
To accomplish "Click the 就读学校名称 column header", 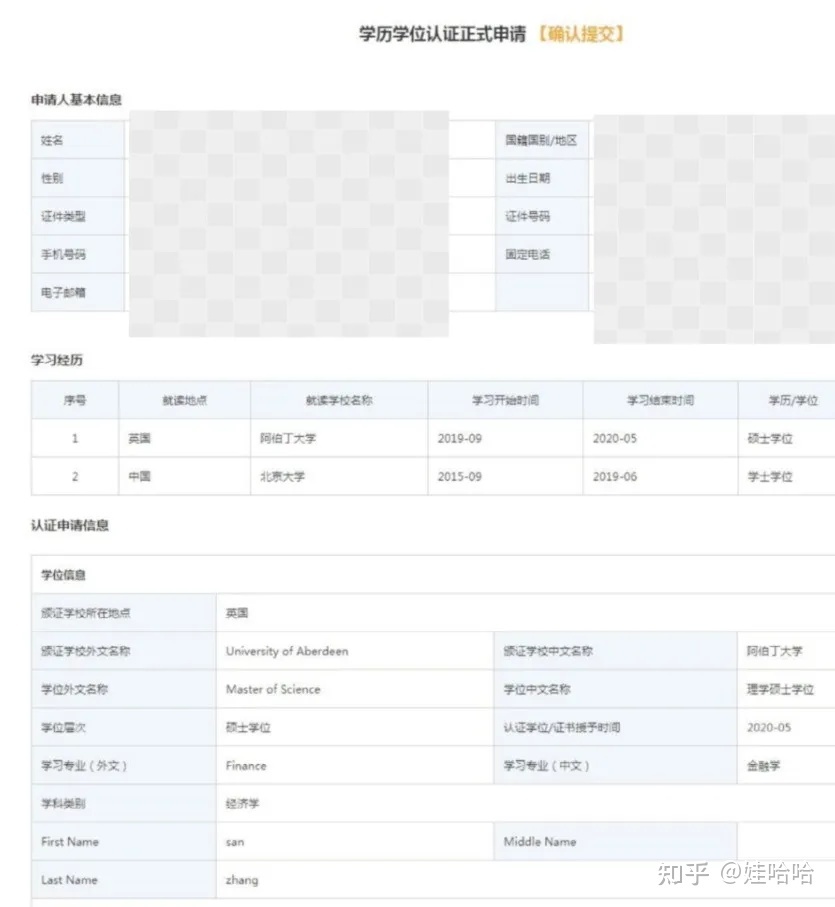I will pos(339,400).
